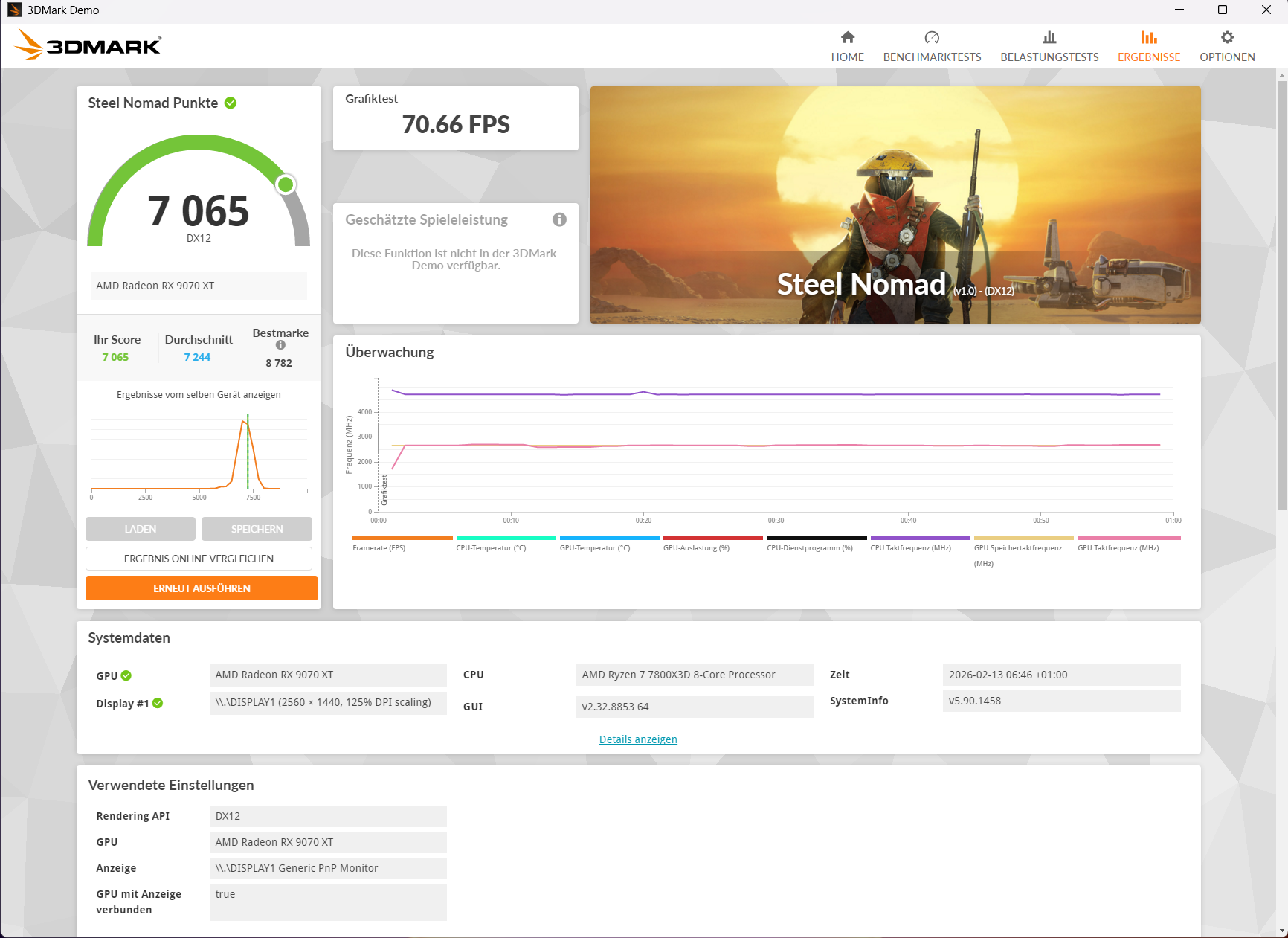Click the Bestmarke value 8 782
1288x938 pixels.
[x=279, y=363]
